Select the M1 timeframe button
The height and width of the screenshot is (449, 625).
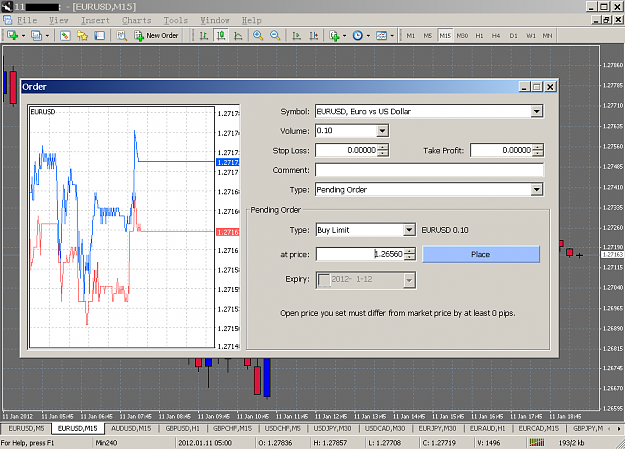click(x=411, y=35)
